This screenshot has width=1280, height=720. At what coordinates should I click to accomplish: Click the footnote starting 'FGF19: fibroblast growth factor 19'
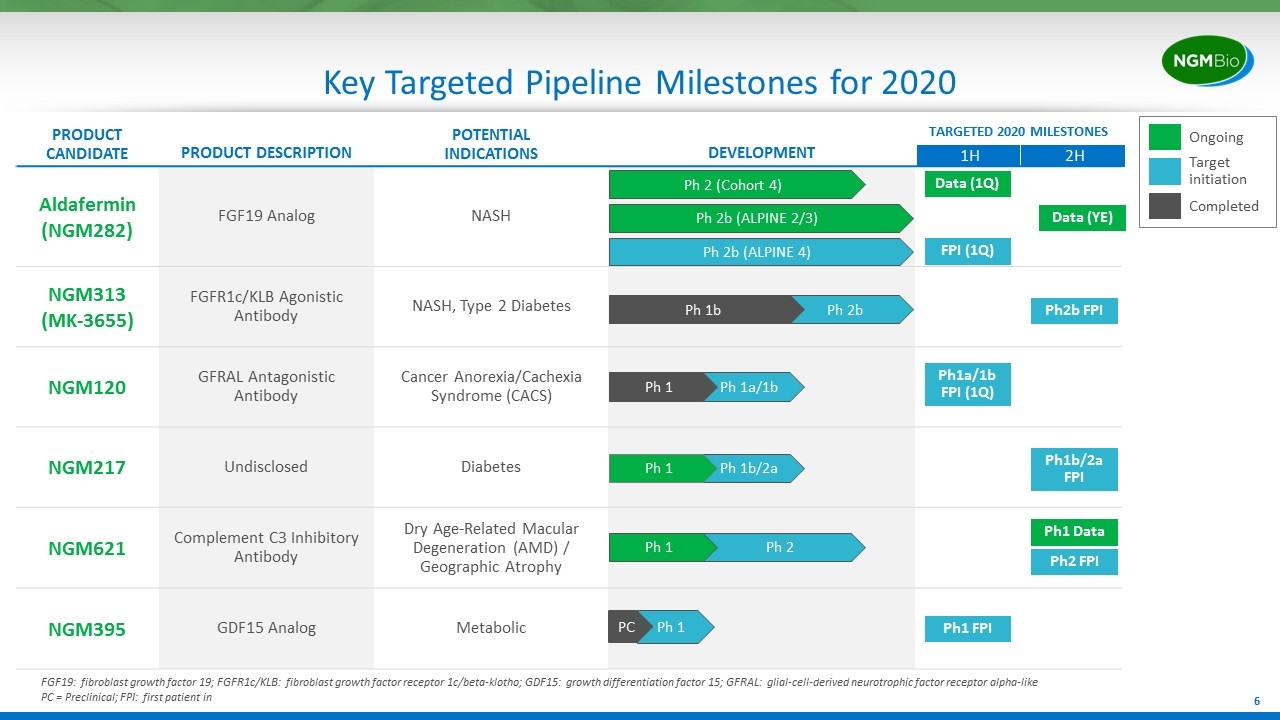[x=539, y=682]
